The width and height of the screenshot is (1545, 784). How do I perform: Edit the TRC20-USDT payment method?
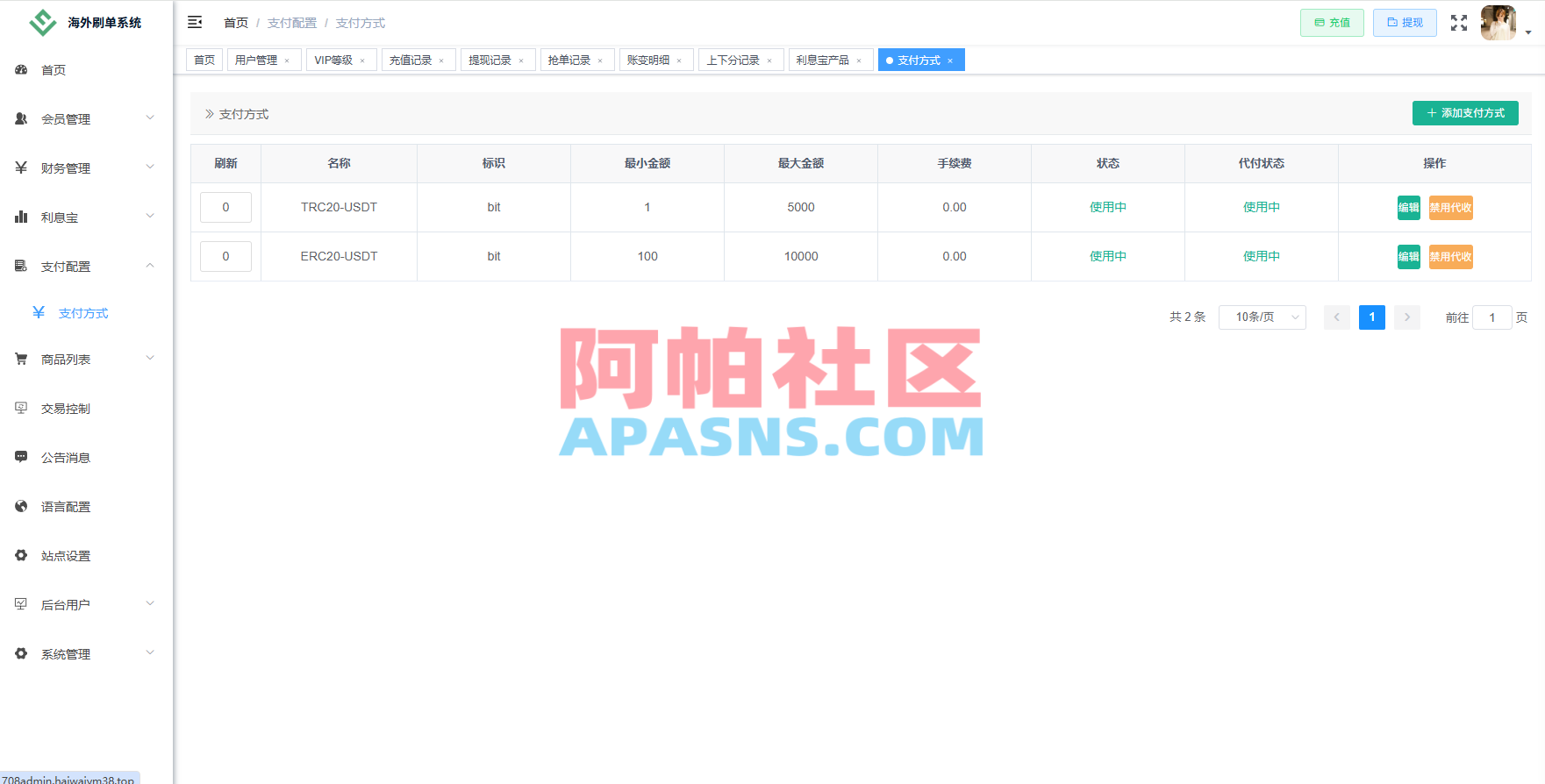pos(1408,208)
